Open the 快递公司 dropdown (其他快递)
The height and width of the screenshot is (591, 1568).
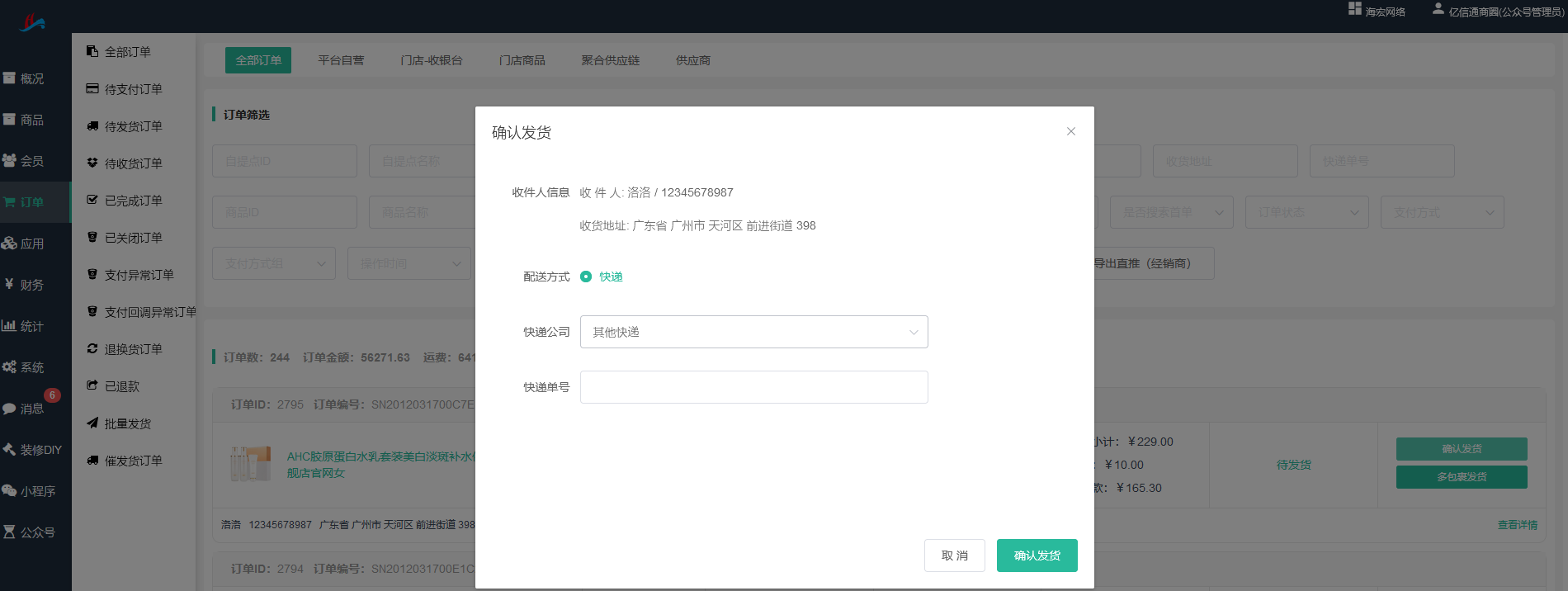tap(754, 332)
